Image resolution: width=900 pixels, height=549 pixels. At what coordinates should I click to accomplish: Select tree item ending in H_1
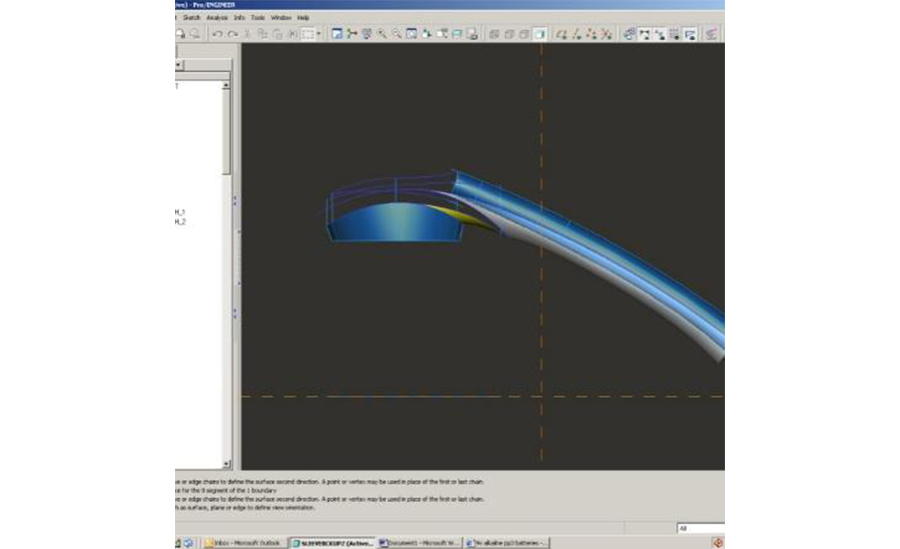pyautogui.click(x=180, y=212)
